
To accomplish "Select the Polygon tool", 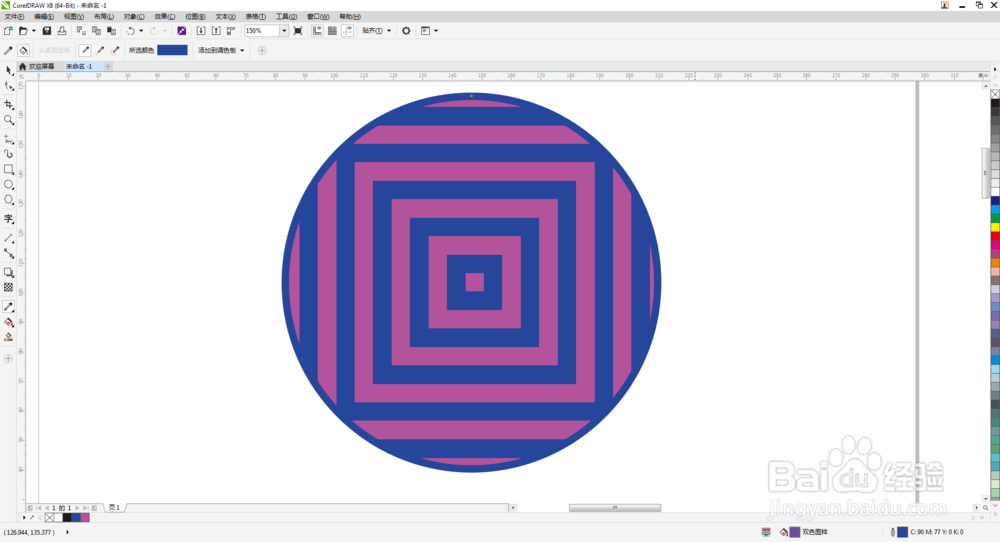I will point(8,200).
